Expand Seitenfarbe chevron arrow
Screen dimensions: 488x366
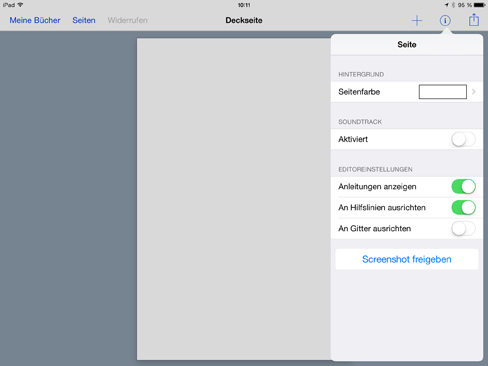474,92
